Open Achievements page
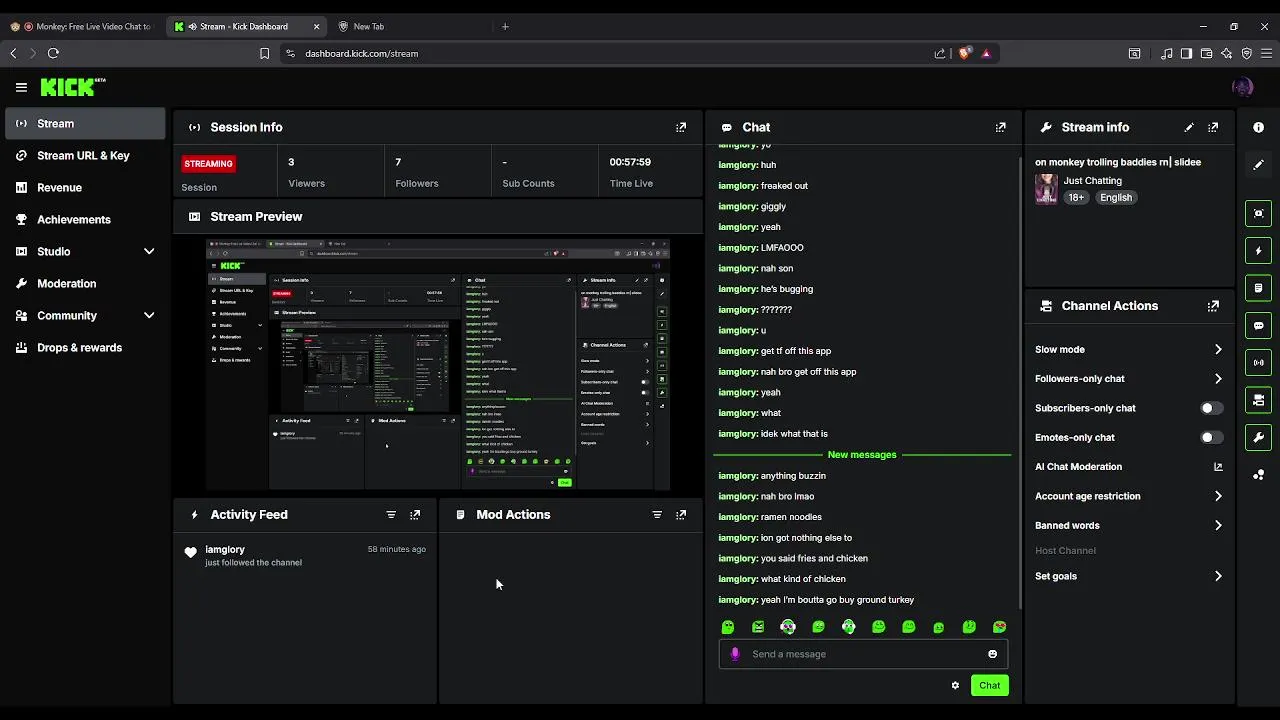Screen dimensions: 1280x720 [x=85, y=219]
